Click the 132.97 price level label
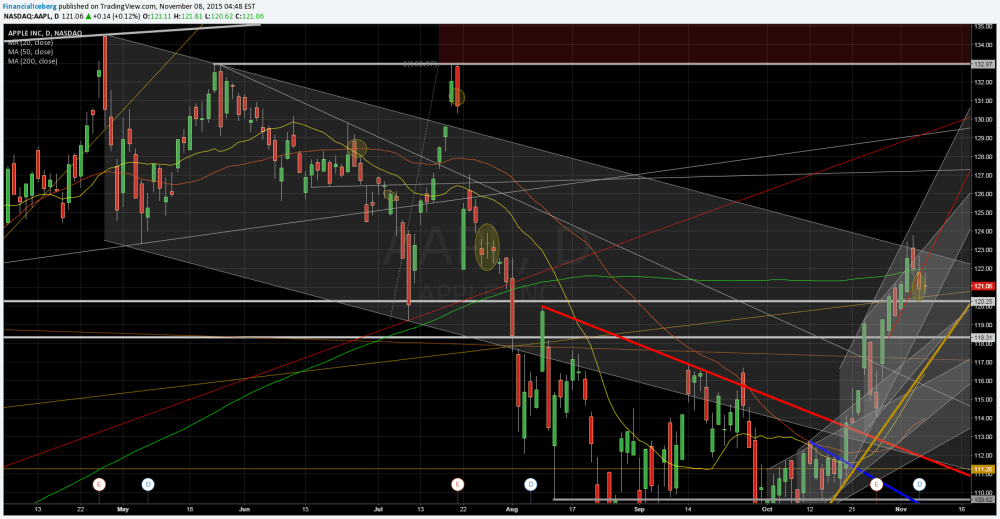The width and height of the screenshot is (1000, 519). pos(983,64)
